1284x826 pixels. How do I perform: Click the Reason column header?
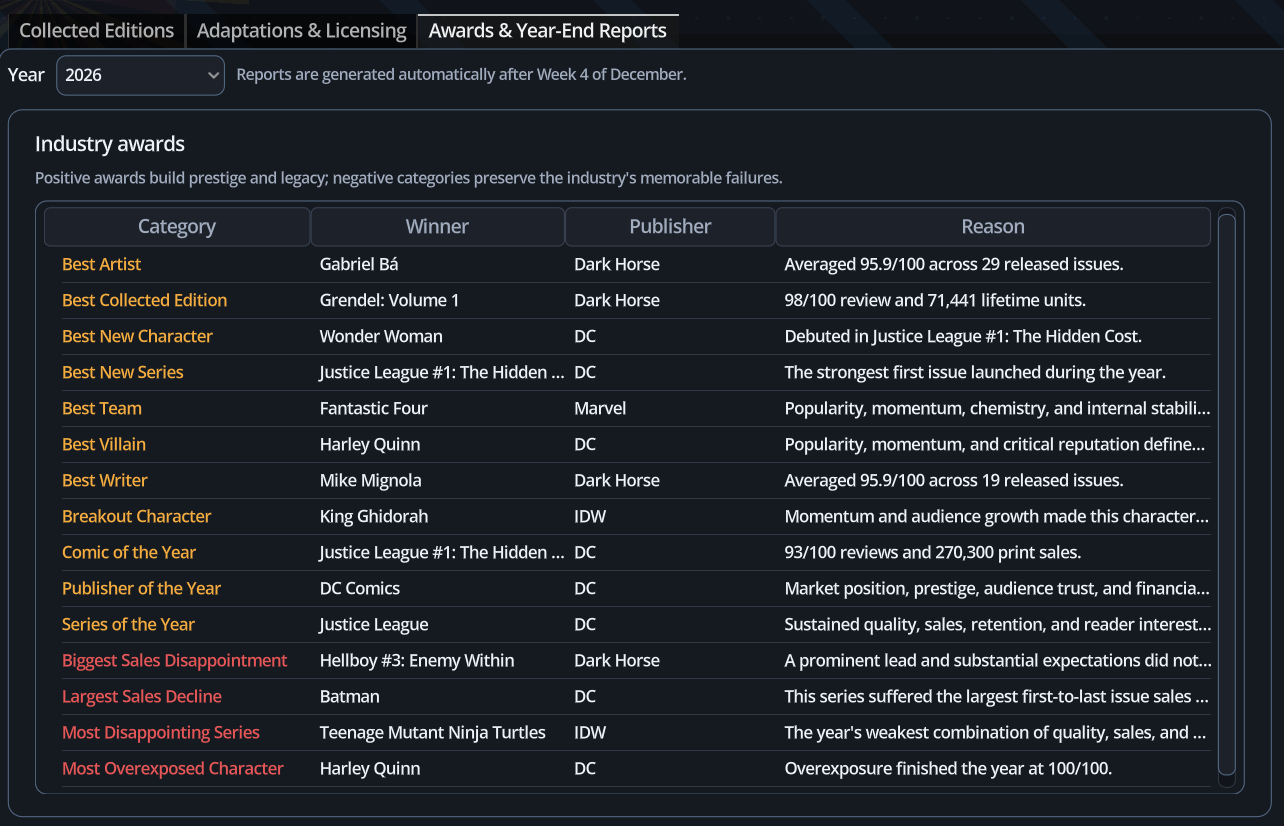tap(993, 227)
